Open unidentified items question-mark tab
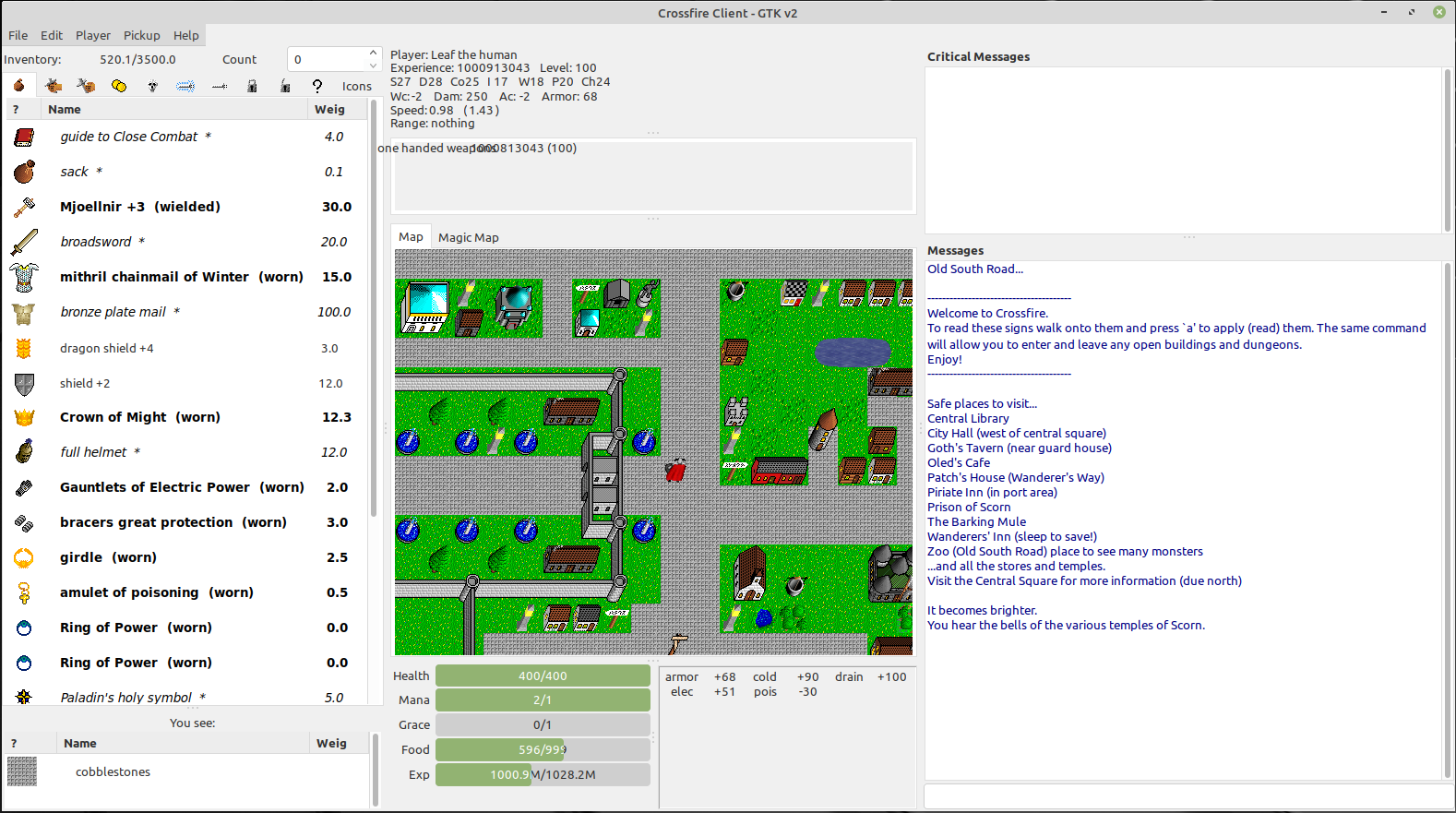This screenshot has width=1456, height=813. point(317,86)
